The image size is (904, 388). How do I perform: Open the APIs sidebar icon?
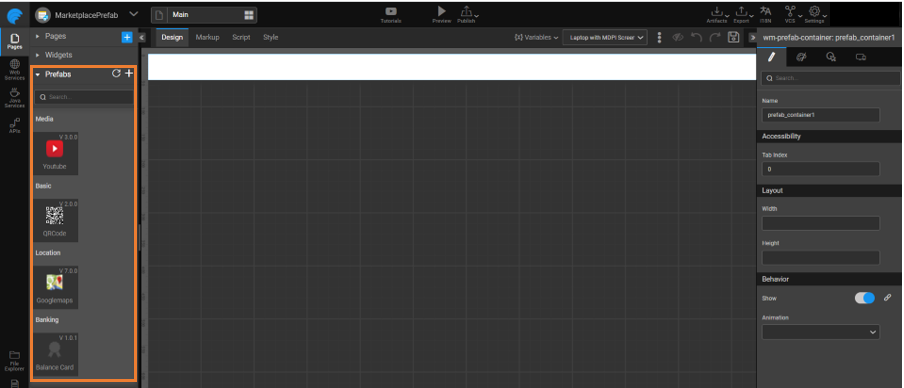click(x=14, y=122)
